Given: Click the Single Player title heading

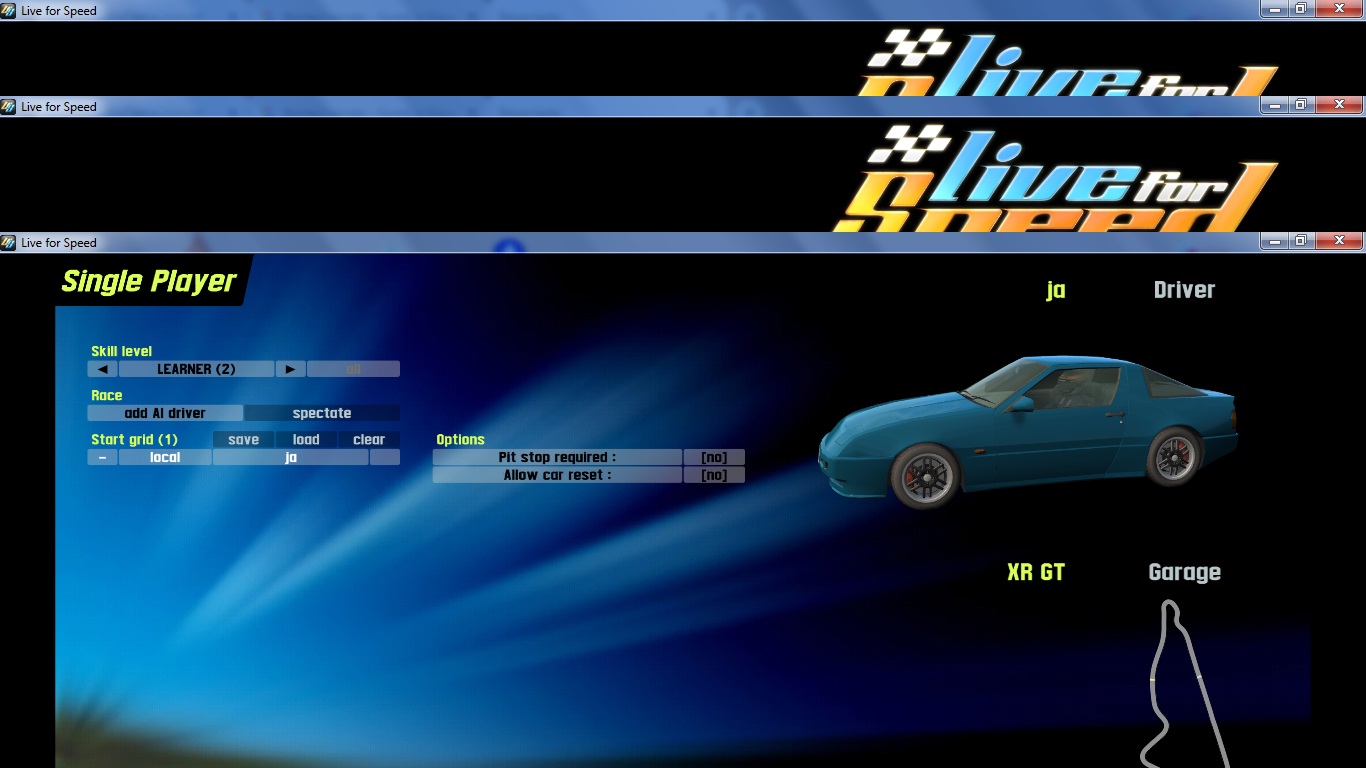Looking at the screenshot, I should 149,282.
